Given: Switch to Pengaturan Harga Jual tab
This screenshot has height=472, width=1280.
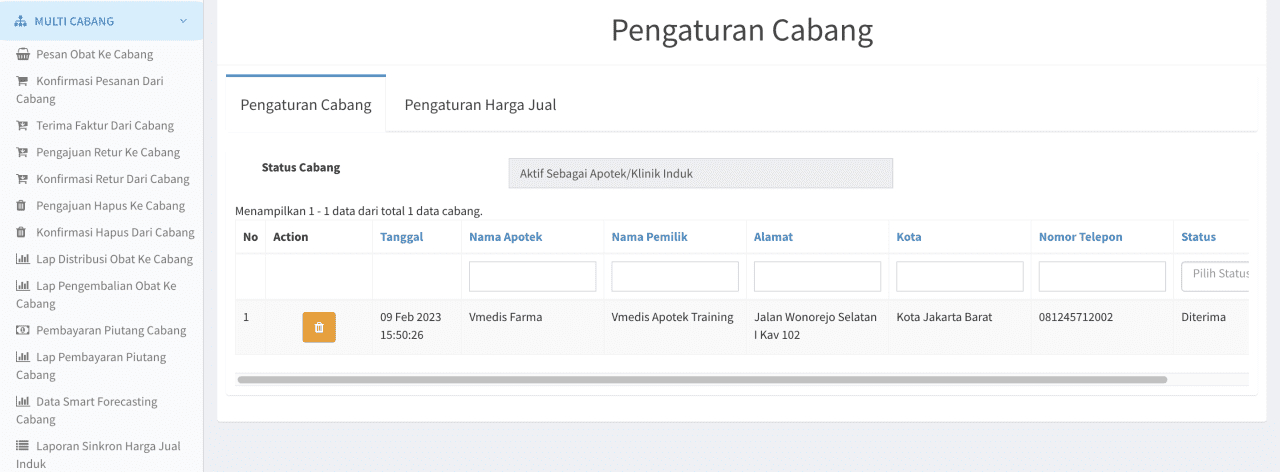Looking at the screenshot, I should pyautogui.click(x=480, y=104).
